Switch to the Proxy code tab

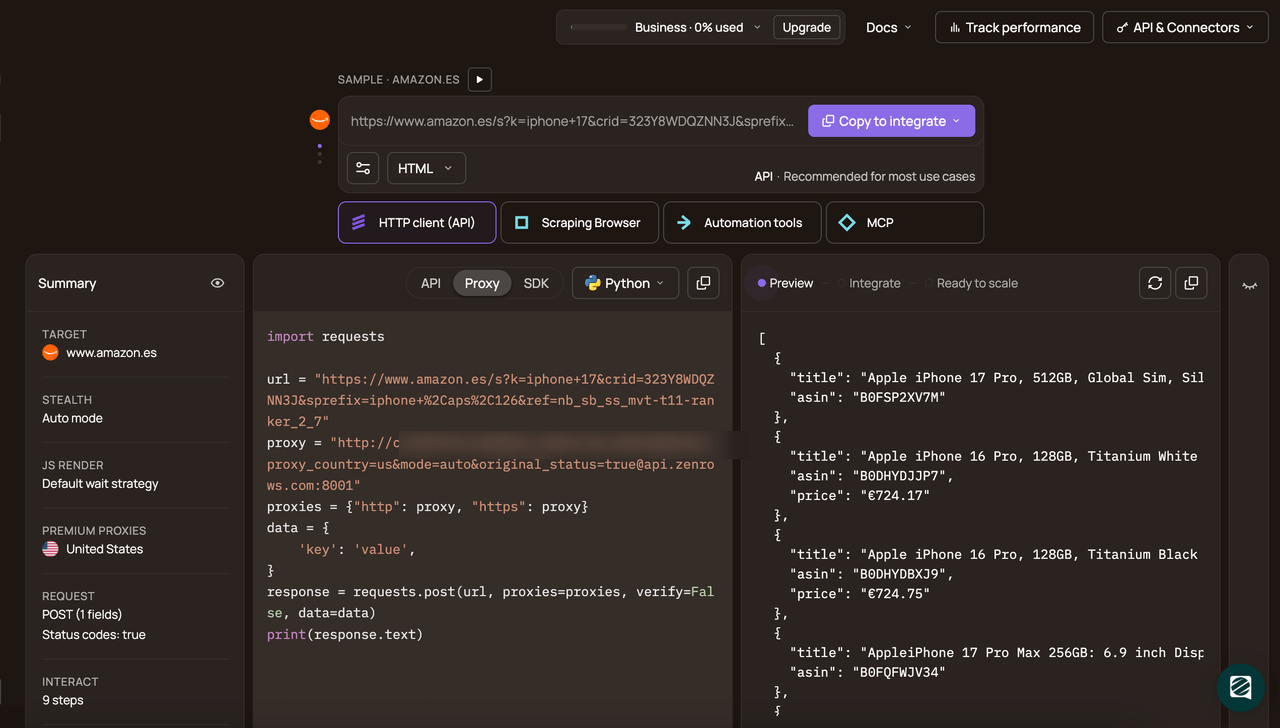(482, 283)
